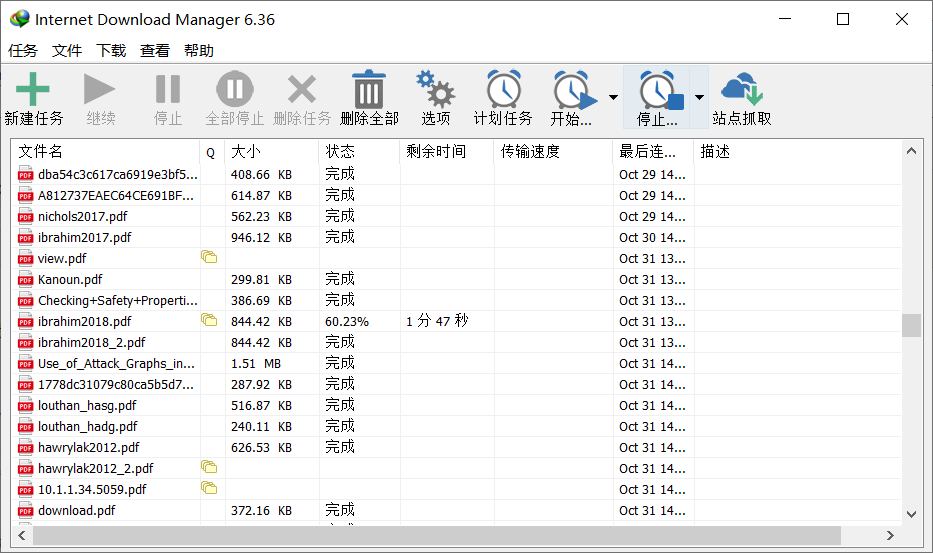
Task: Sort by the 剩余时间 column header
Action: pos(446,152)
